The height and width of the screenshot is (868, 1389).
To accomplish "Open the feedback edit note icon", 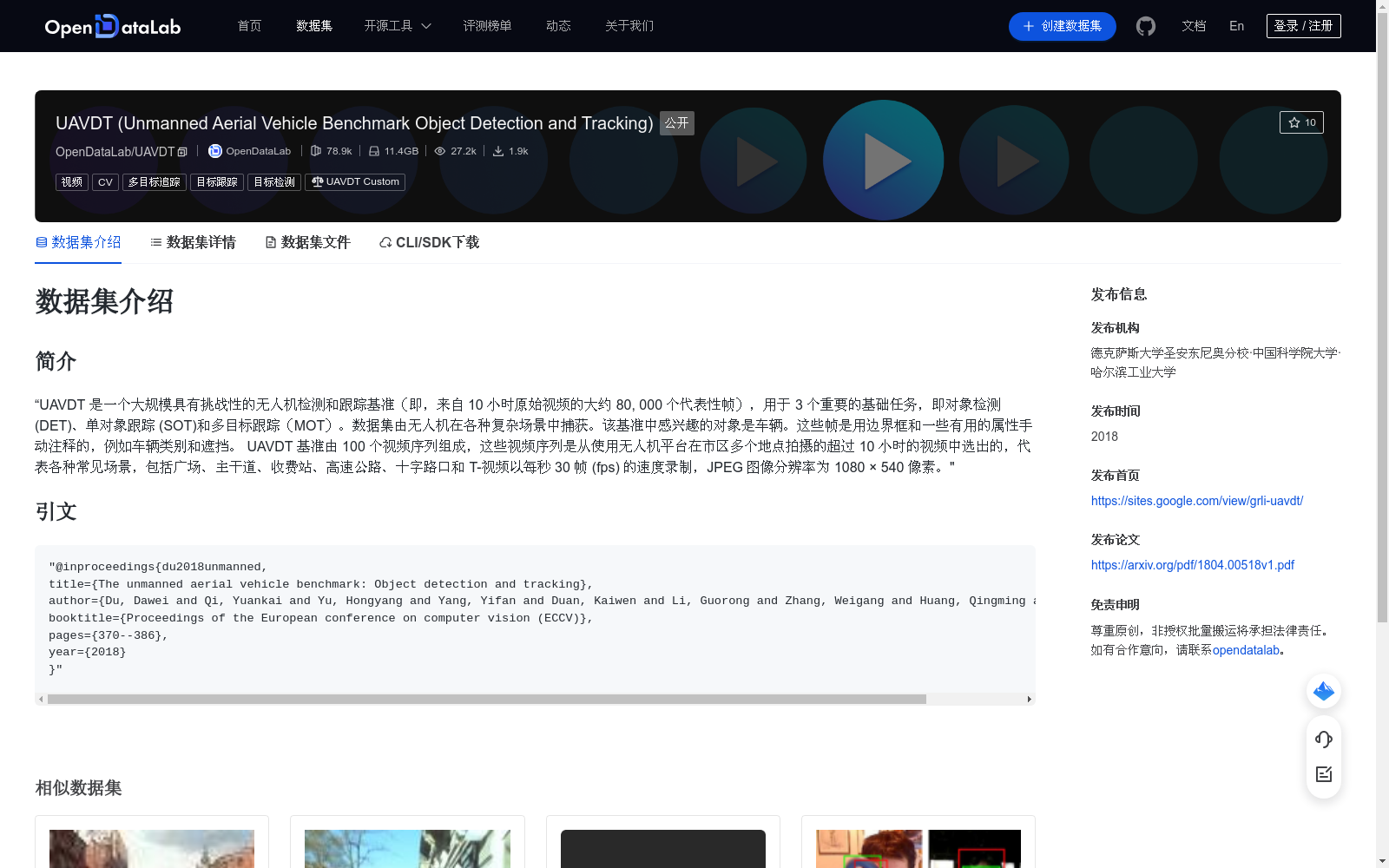I will [1324, 774].
